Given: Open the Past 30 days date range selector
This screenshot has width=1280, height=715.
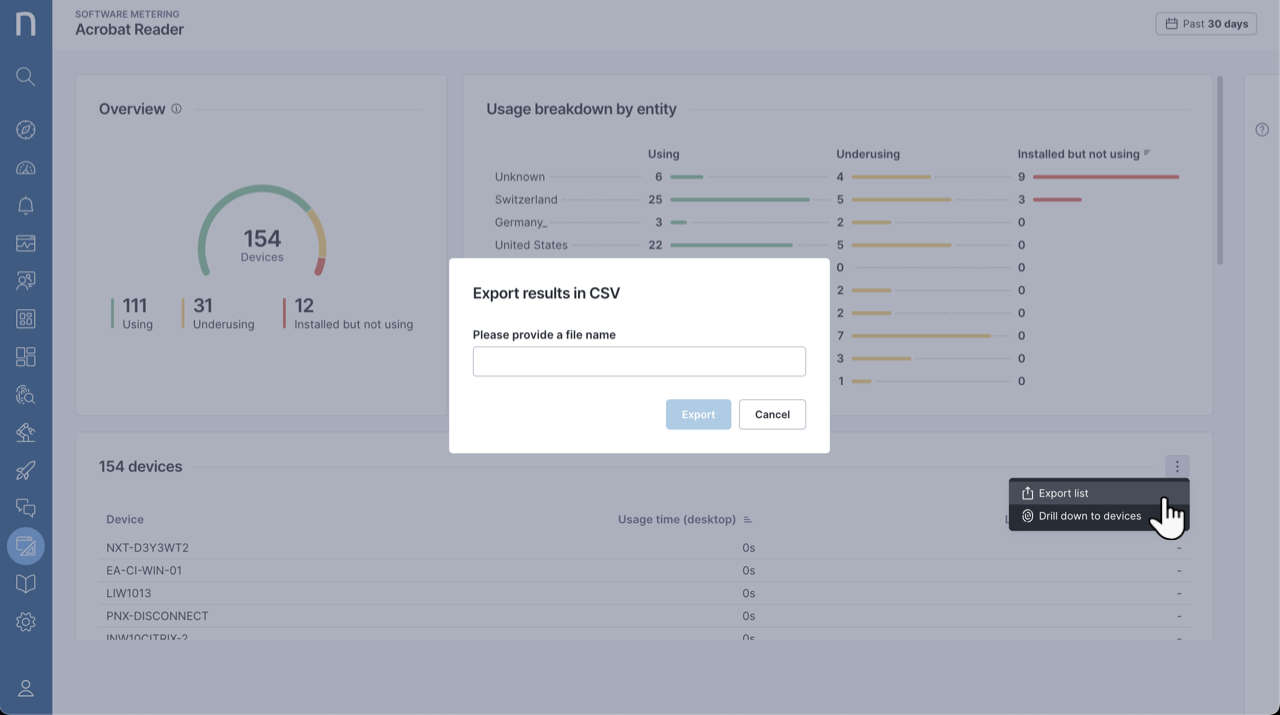Looking at the screenshot, I should [x=1206, y=23].
